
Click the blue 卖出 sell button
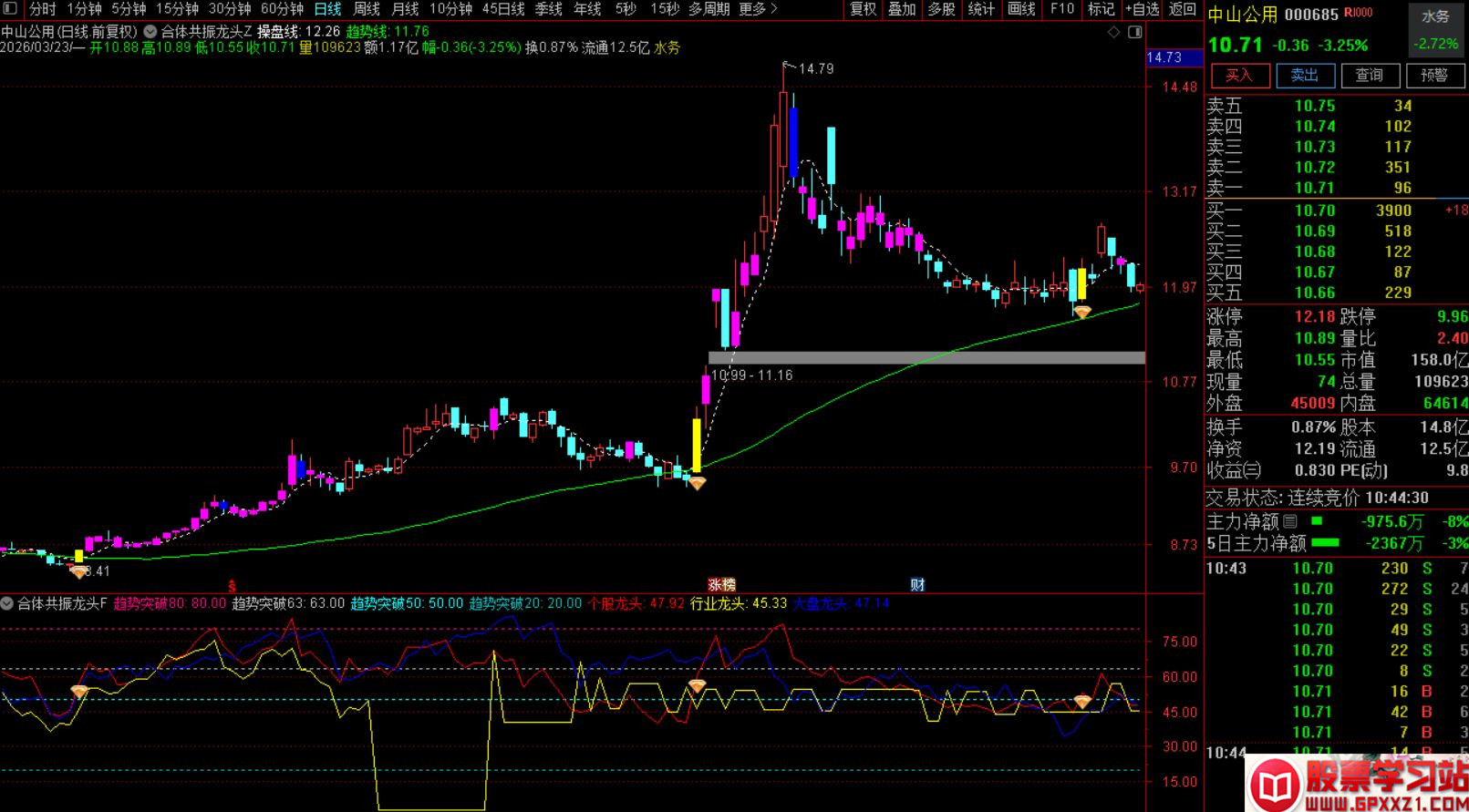tap(1305, 75)
